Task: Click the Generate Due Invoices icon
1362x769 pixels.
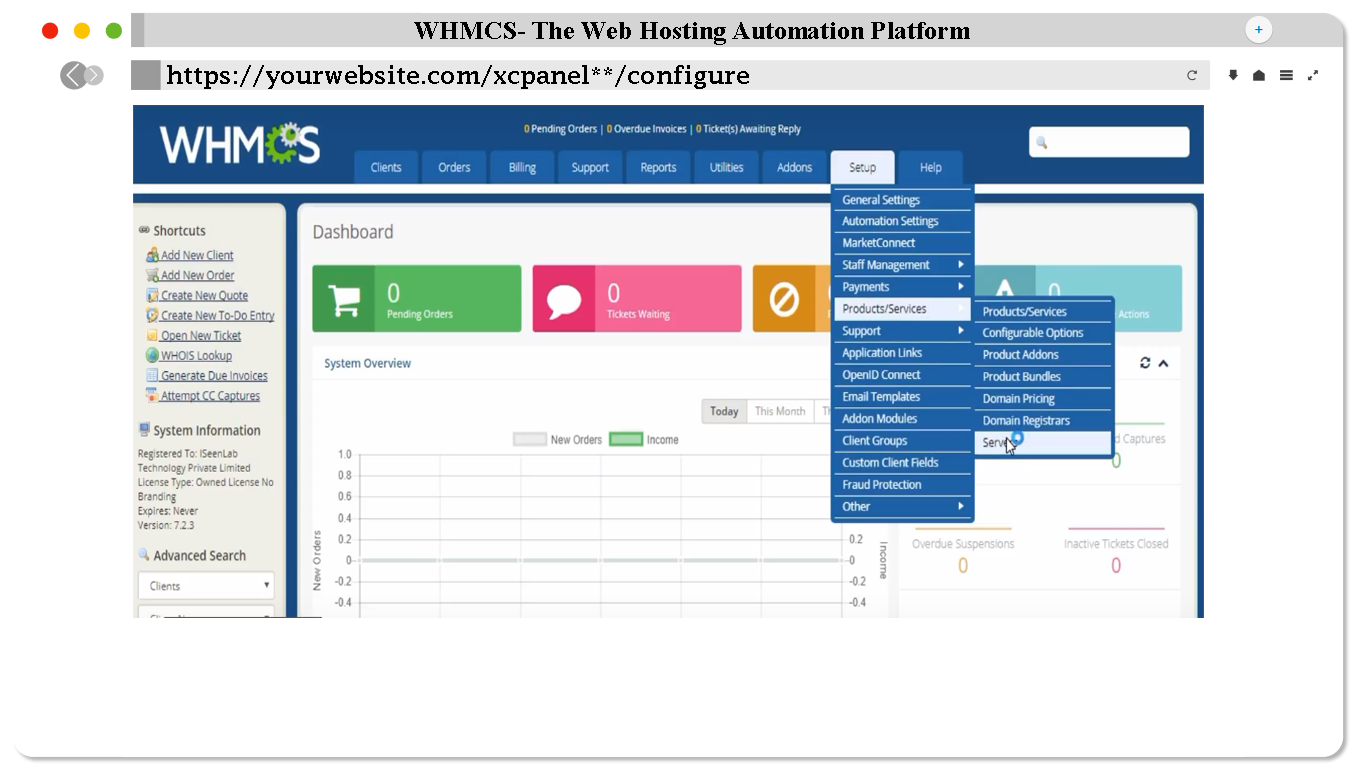Action: pos(152,375)
